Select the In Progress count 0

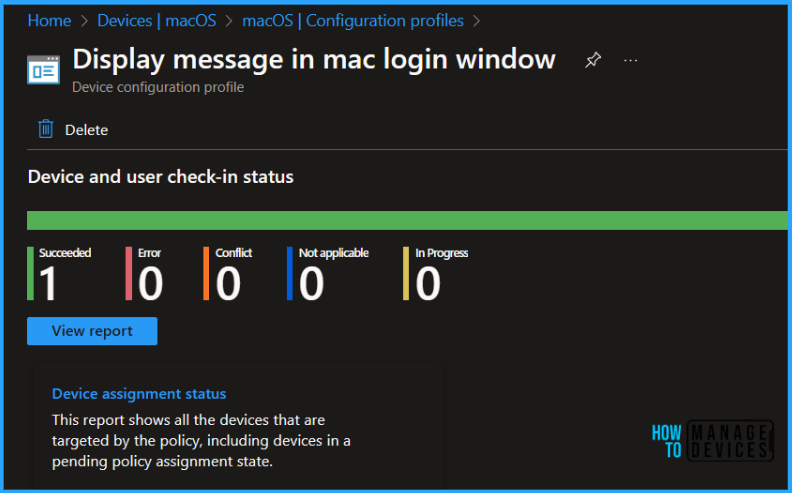point(428,283)
